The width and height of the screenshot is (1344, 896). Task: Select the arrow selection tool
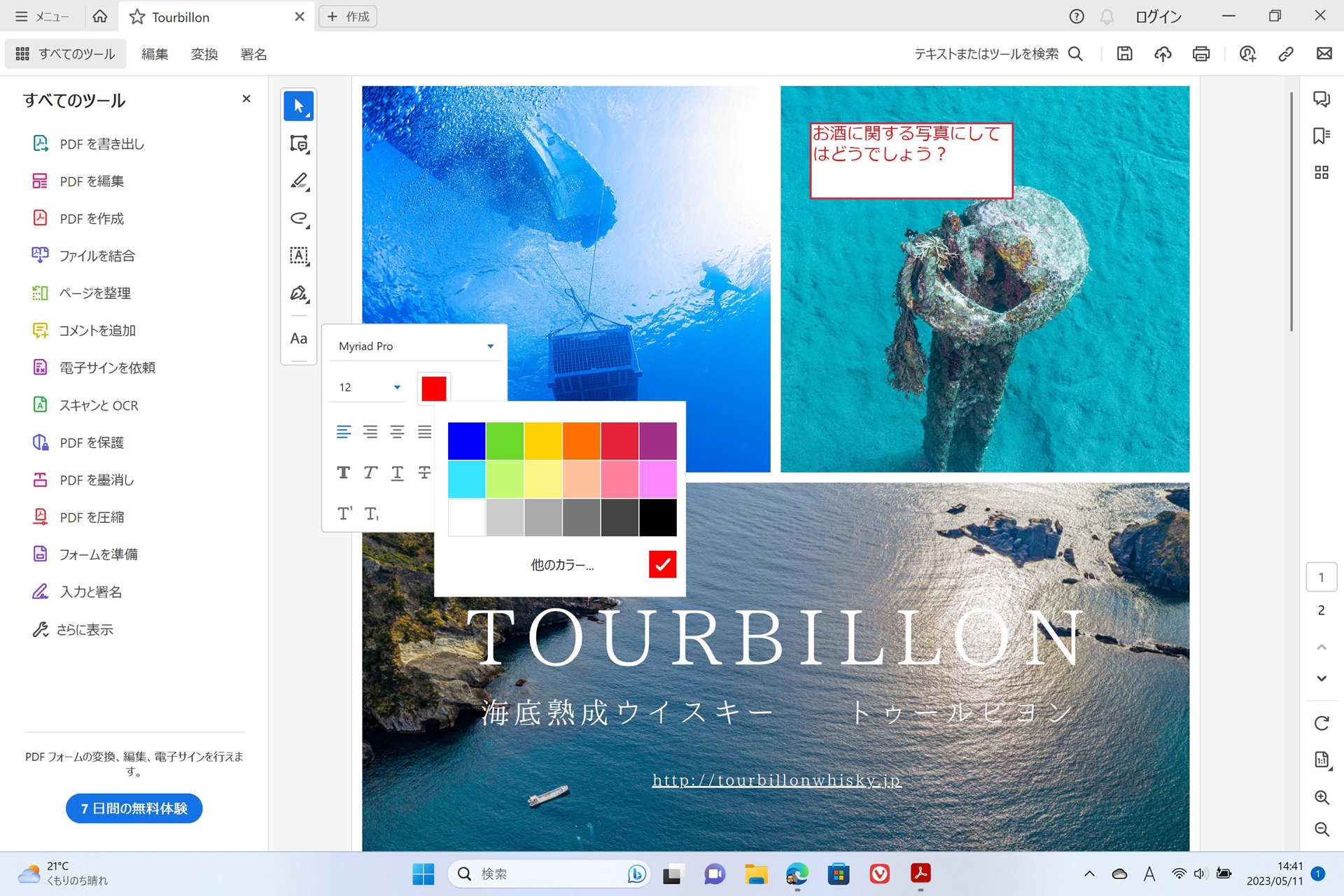point(298,106)
